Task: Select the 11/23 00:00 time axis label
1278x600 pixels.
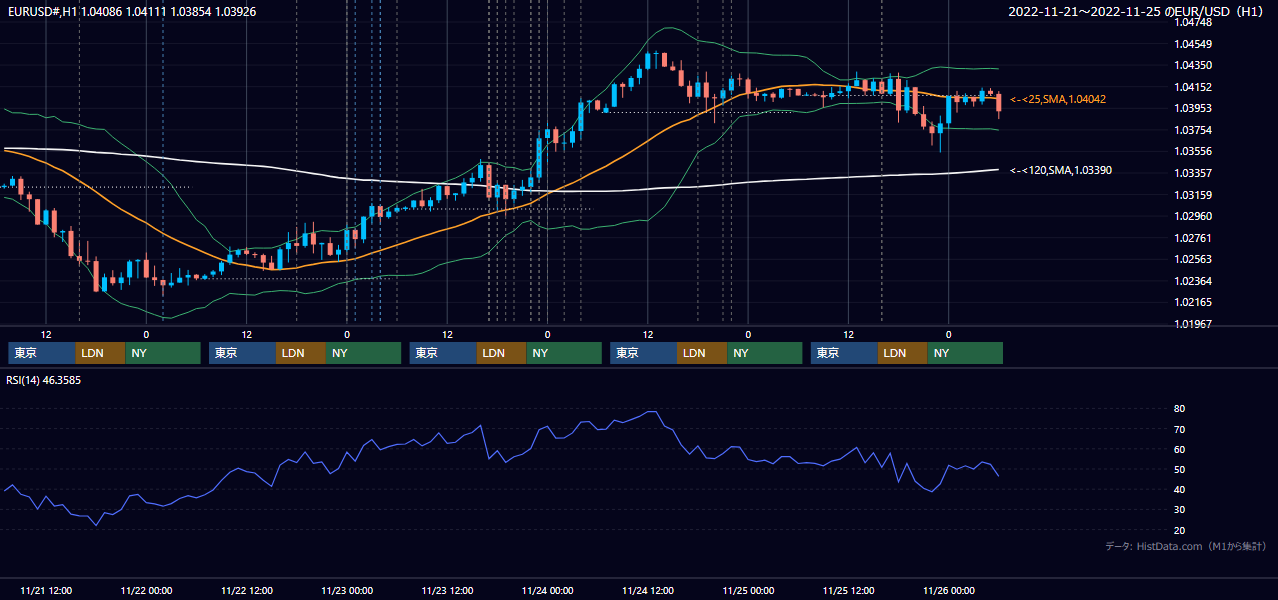Action: pos(347,590)
